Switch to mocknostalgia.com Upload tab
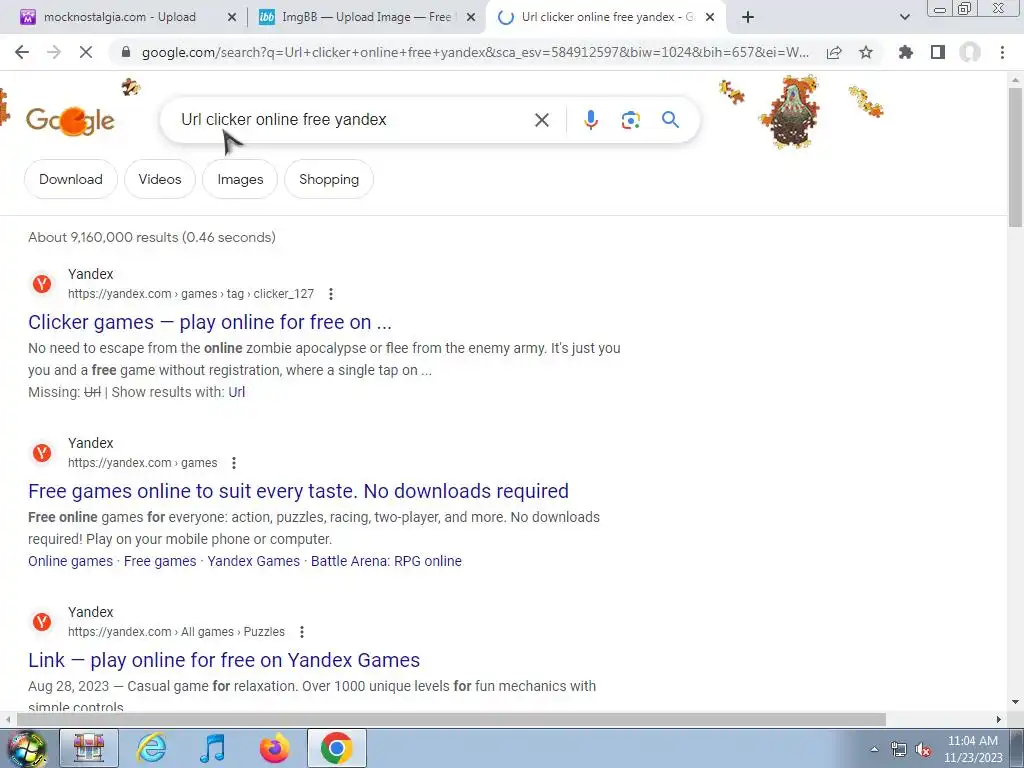This screenshot has height=768, width=1024. point(120,18)
